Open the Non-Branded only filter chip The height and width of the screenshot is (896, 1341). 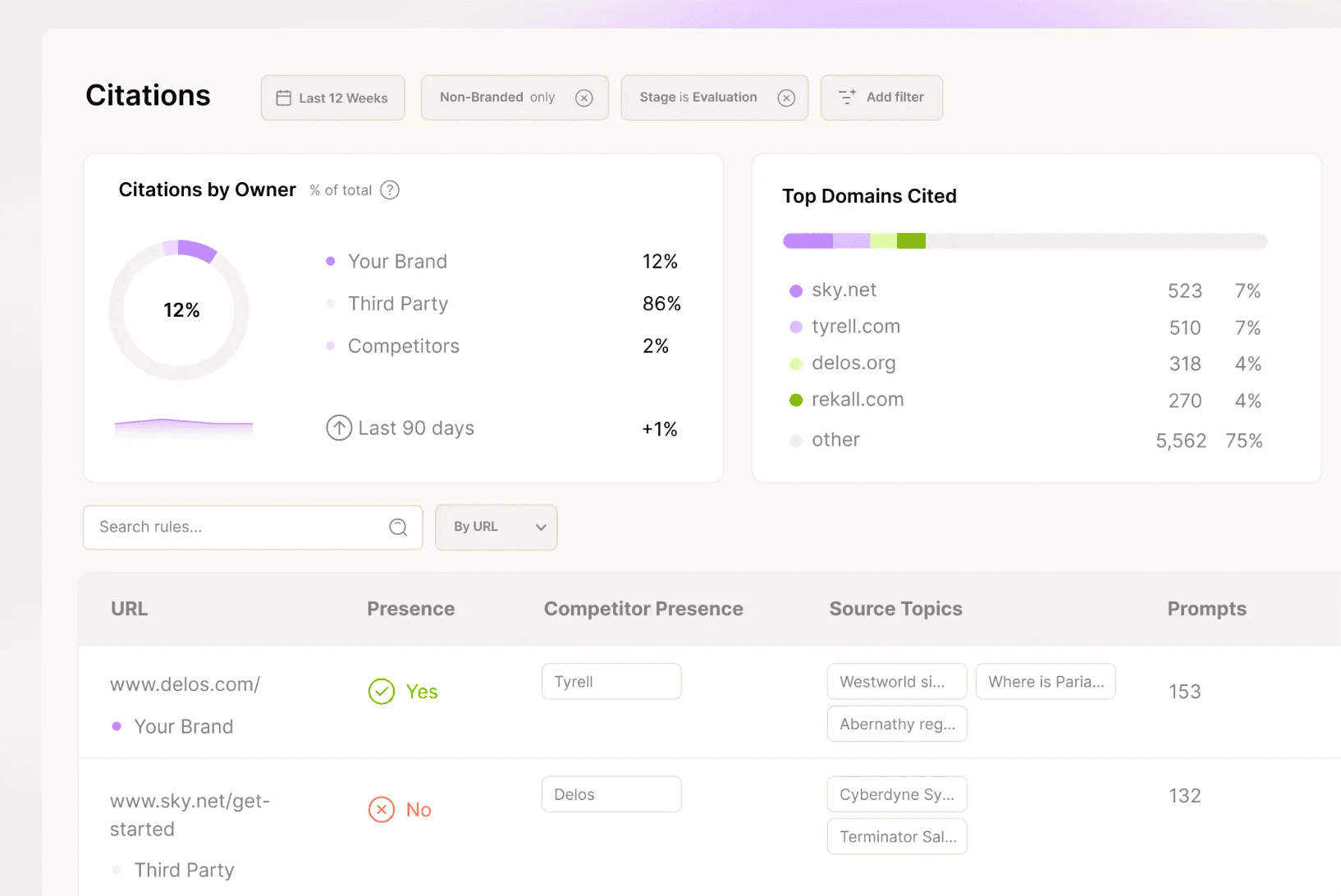pos(515,98)
